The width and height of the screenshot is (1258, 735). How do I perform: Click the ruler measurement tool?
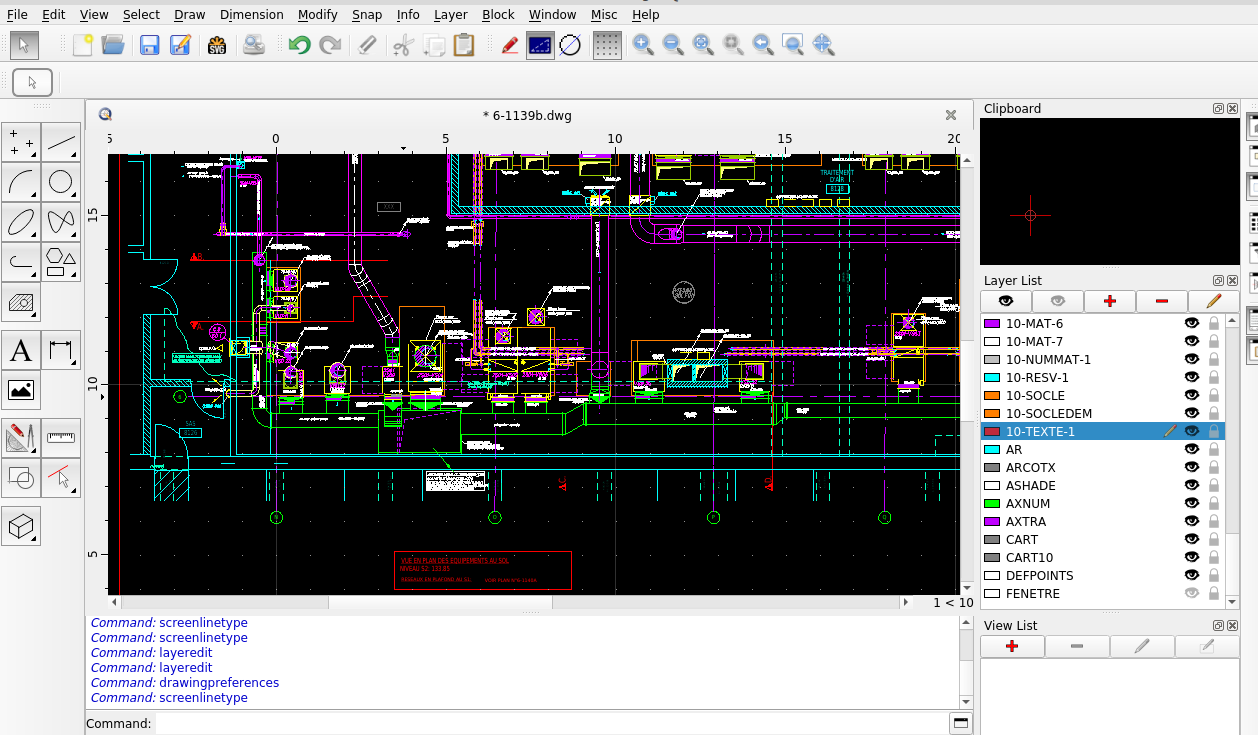[61, 438]
